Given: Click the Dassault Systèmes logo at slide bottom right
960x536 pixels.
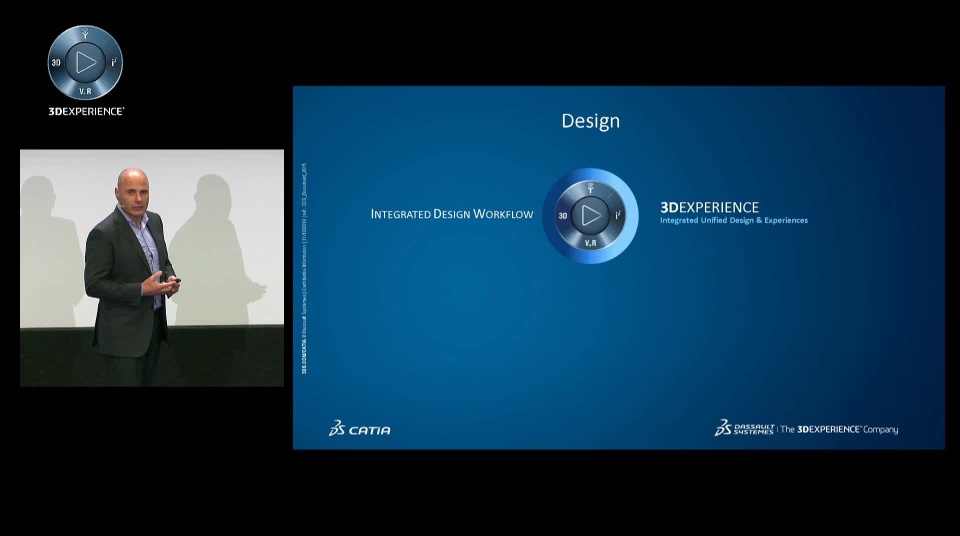Looking at the screenshot, I should pos(744,428).
